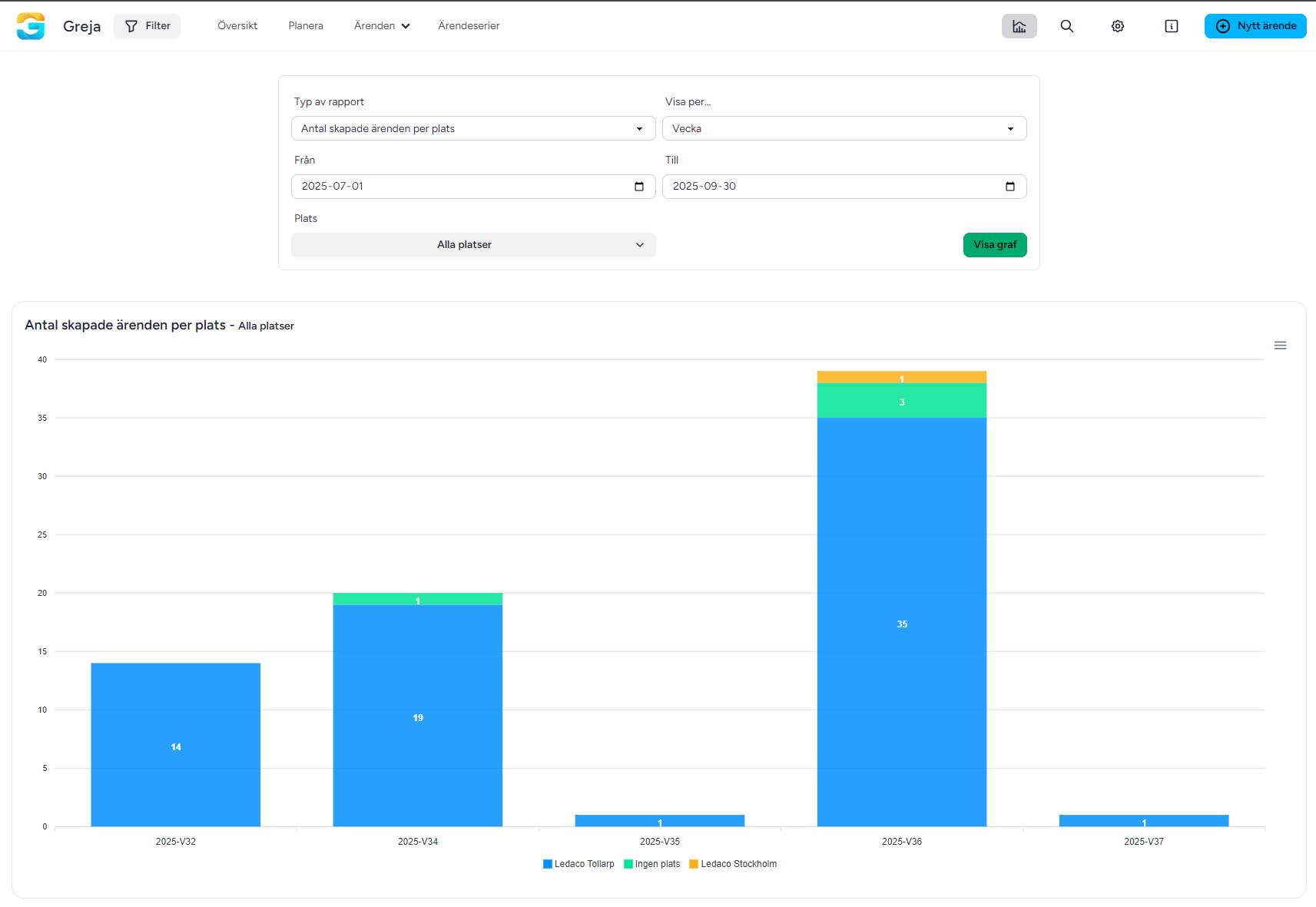Open the Visa per Vecka dropdown
The height and width of the screenshot is (907, 1316).
(x=844, y=128)
